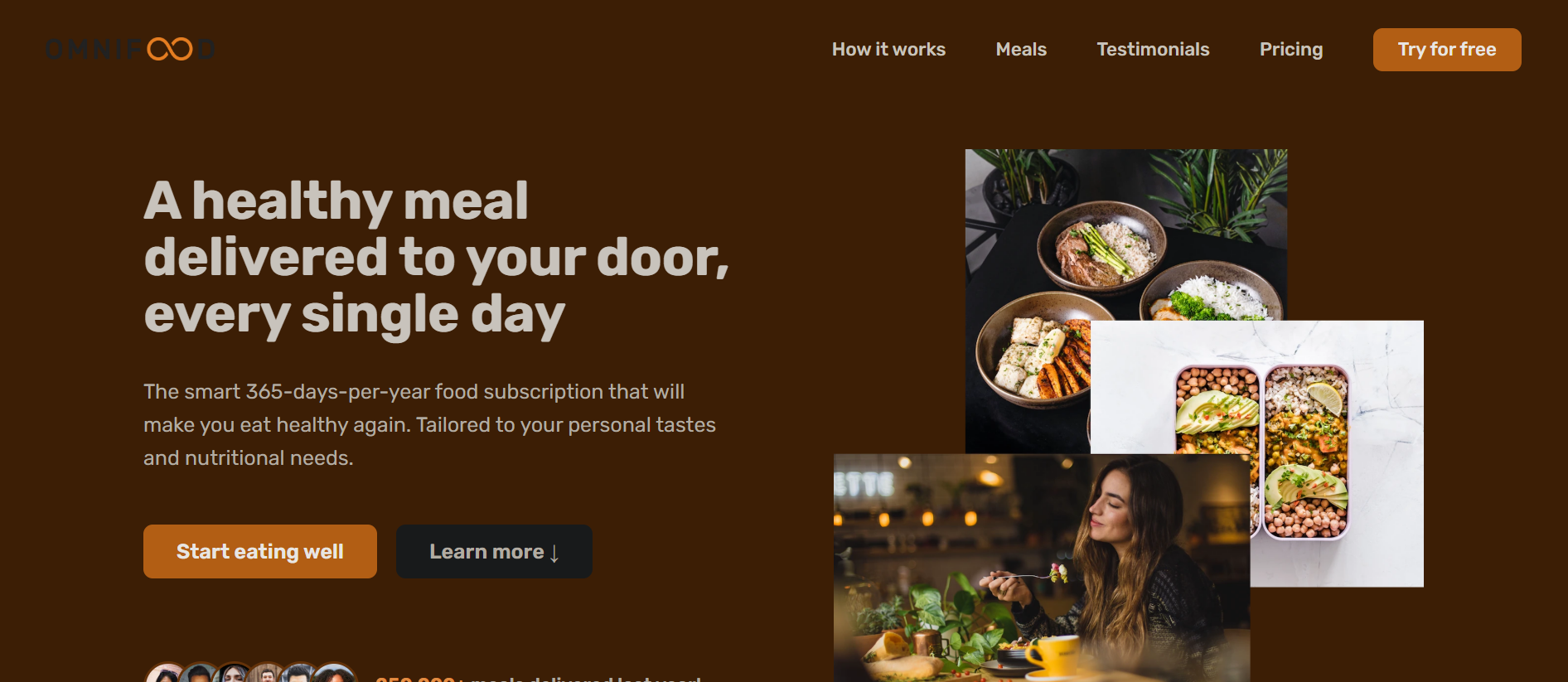
Task: Click the meals delivered last year text
Action: (x=539, y=679)
